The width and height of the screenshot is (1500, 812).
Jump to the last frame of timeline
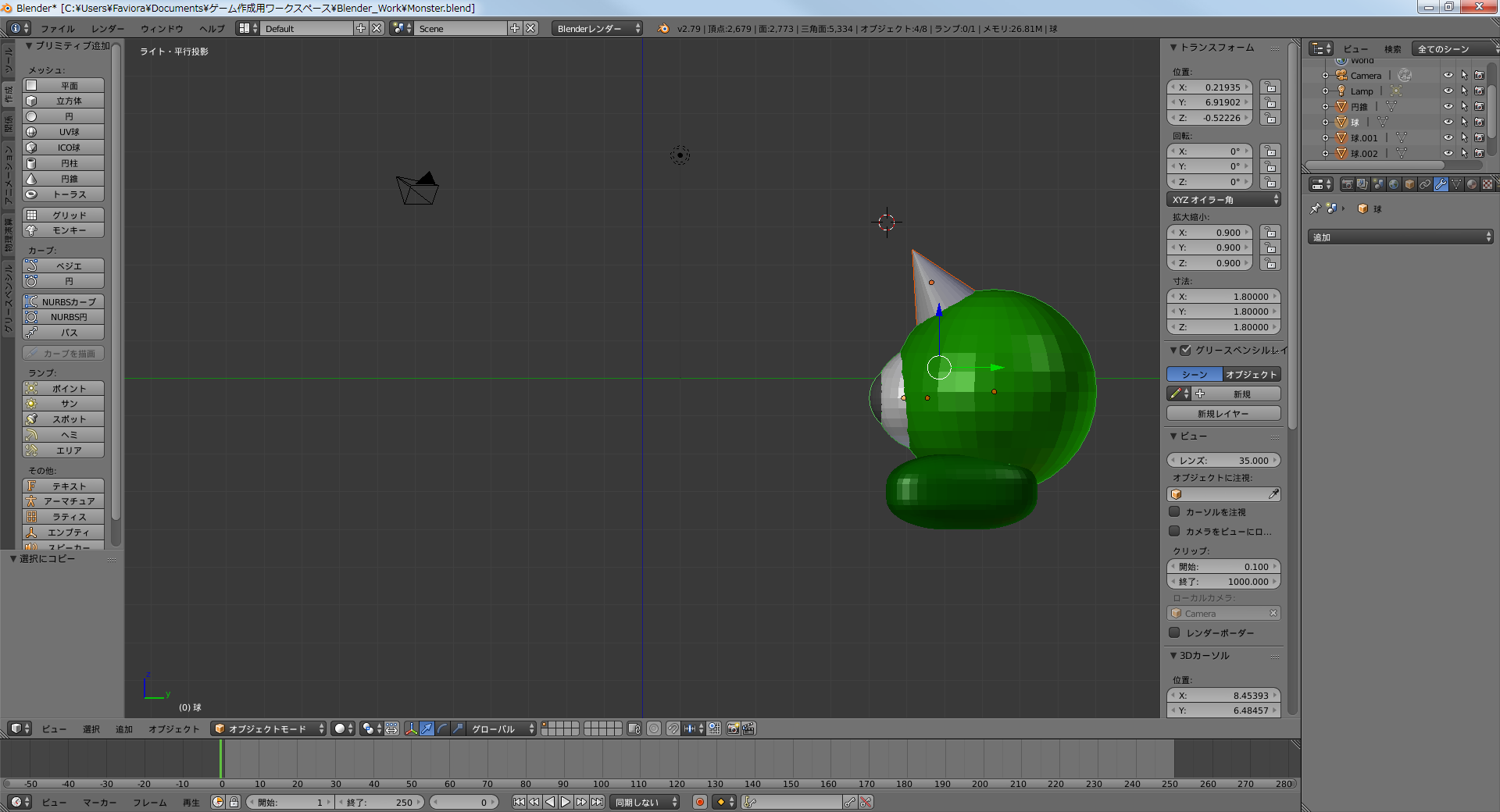coord(597,802)
